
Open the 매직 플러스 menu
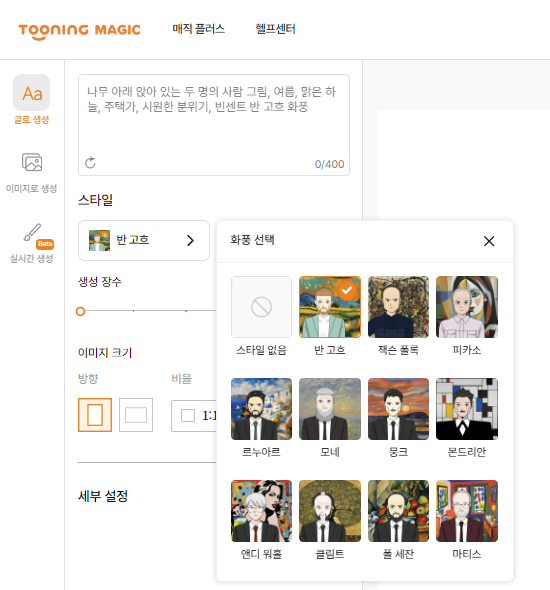(x=199, y=29)
